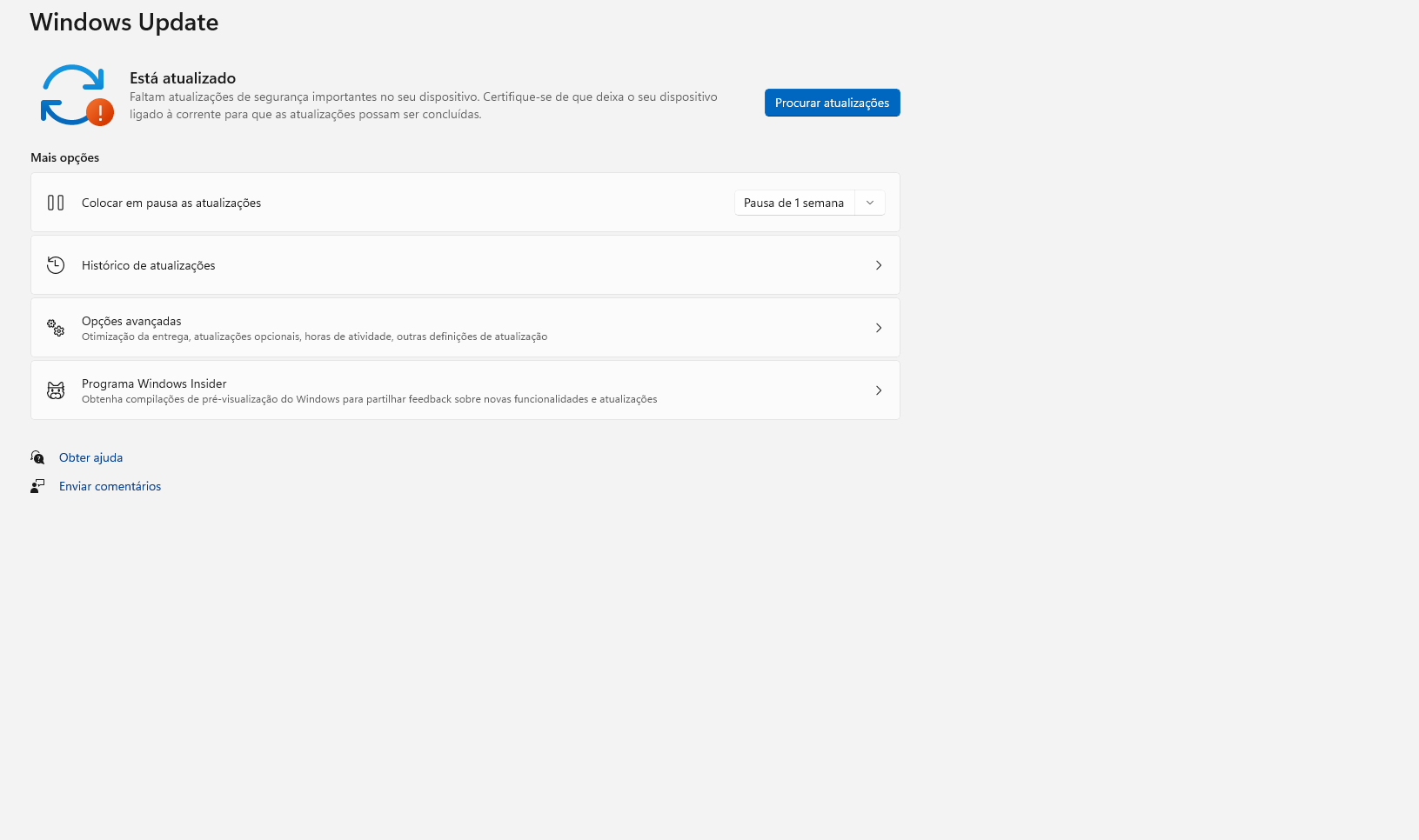Image resolution: width=1419 pixels, height=840 pixels.
Task: Click the Obter ajuda help icon
Action: pos(37,457)
